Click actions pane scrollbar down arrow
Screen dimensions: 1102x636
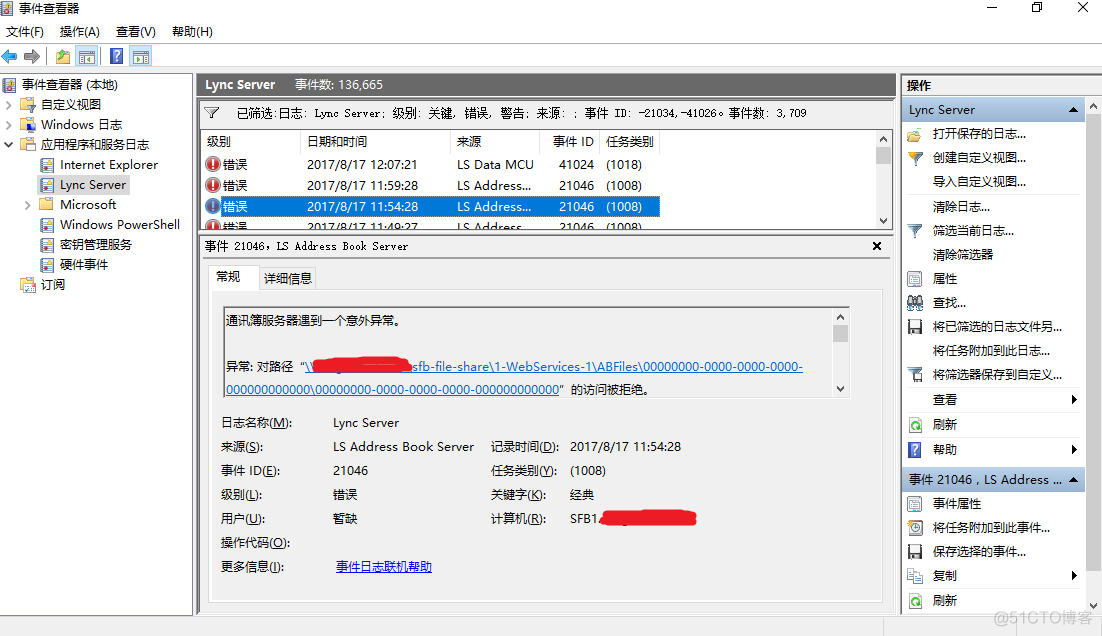pyautogui.click(x=1094, y=605)
